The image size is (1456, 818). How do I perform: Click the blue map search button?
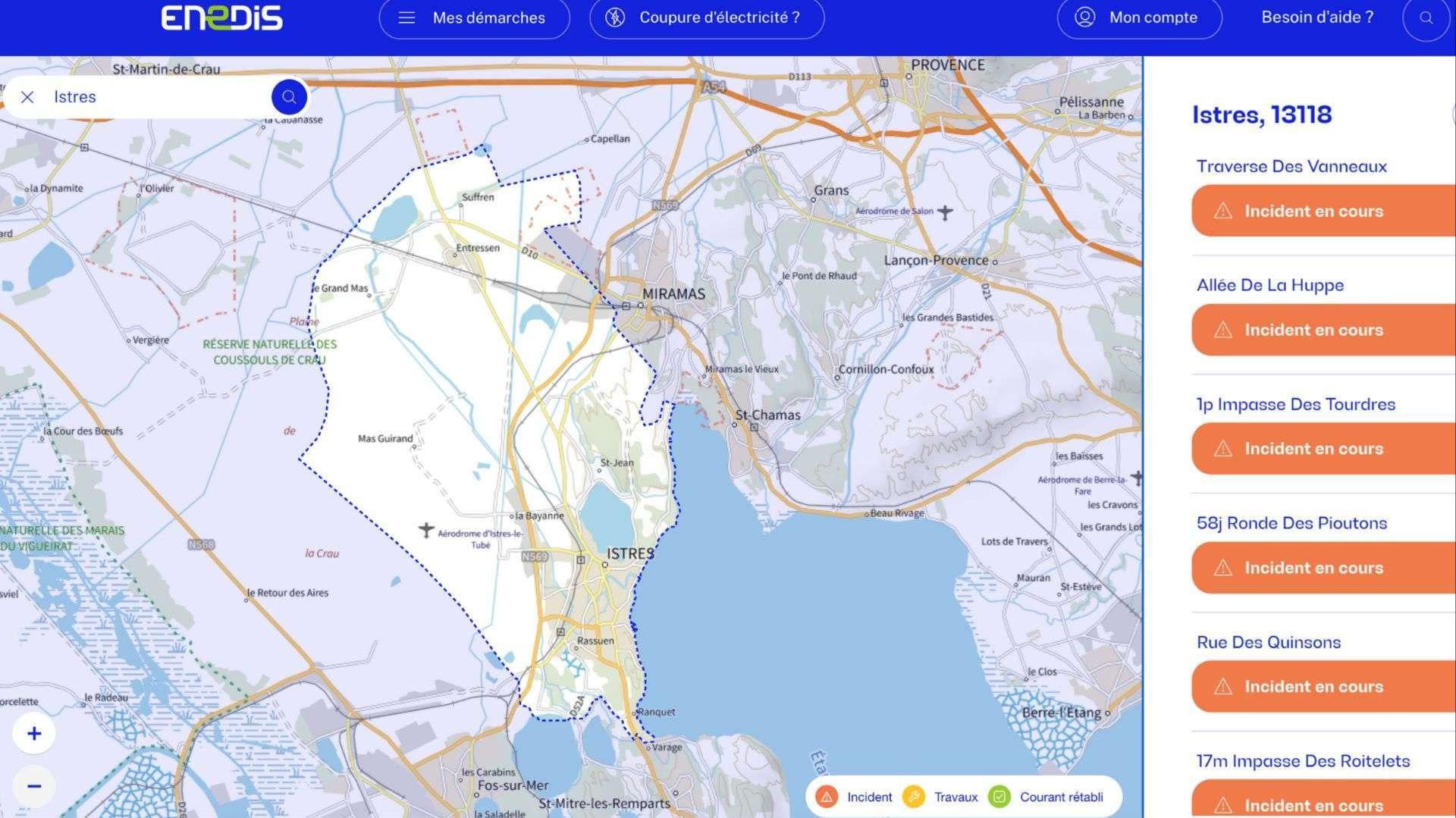point(289,97)
